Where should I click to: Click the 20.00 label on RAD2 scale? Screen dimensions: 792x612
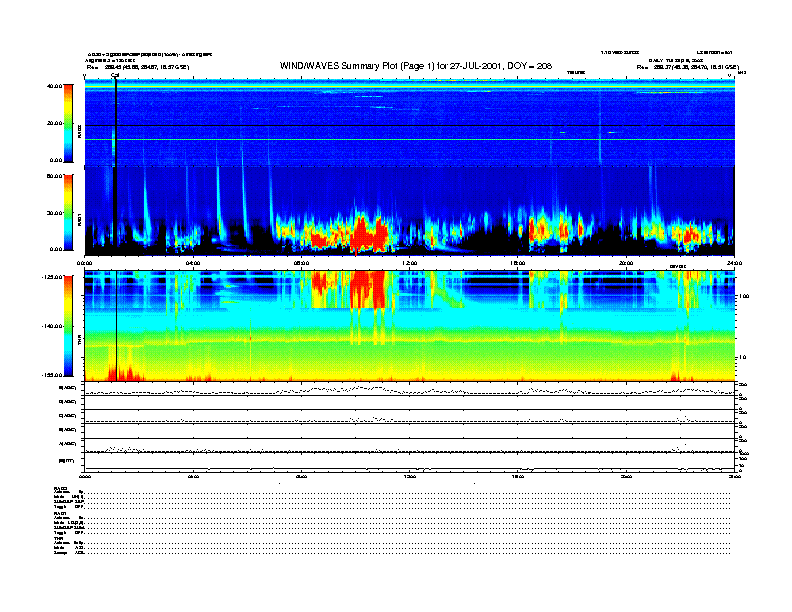54,123
